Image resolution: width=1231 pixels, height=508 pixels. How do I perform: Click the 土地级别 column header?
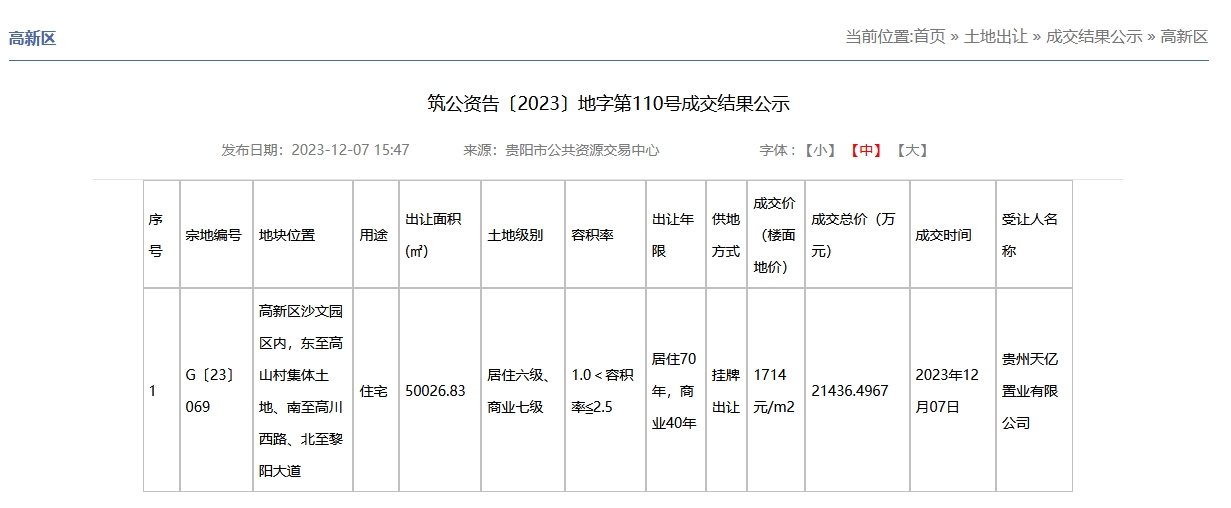click(x=515, y=236)
